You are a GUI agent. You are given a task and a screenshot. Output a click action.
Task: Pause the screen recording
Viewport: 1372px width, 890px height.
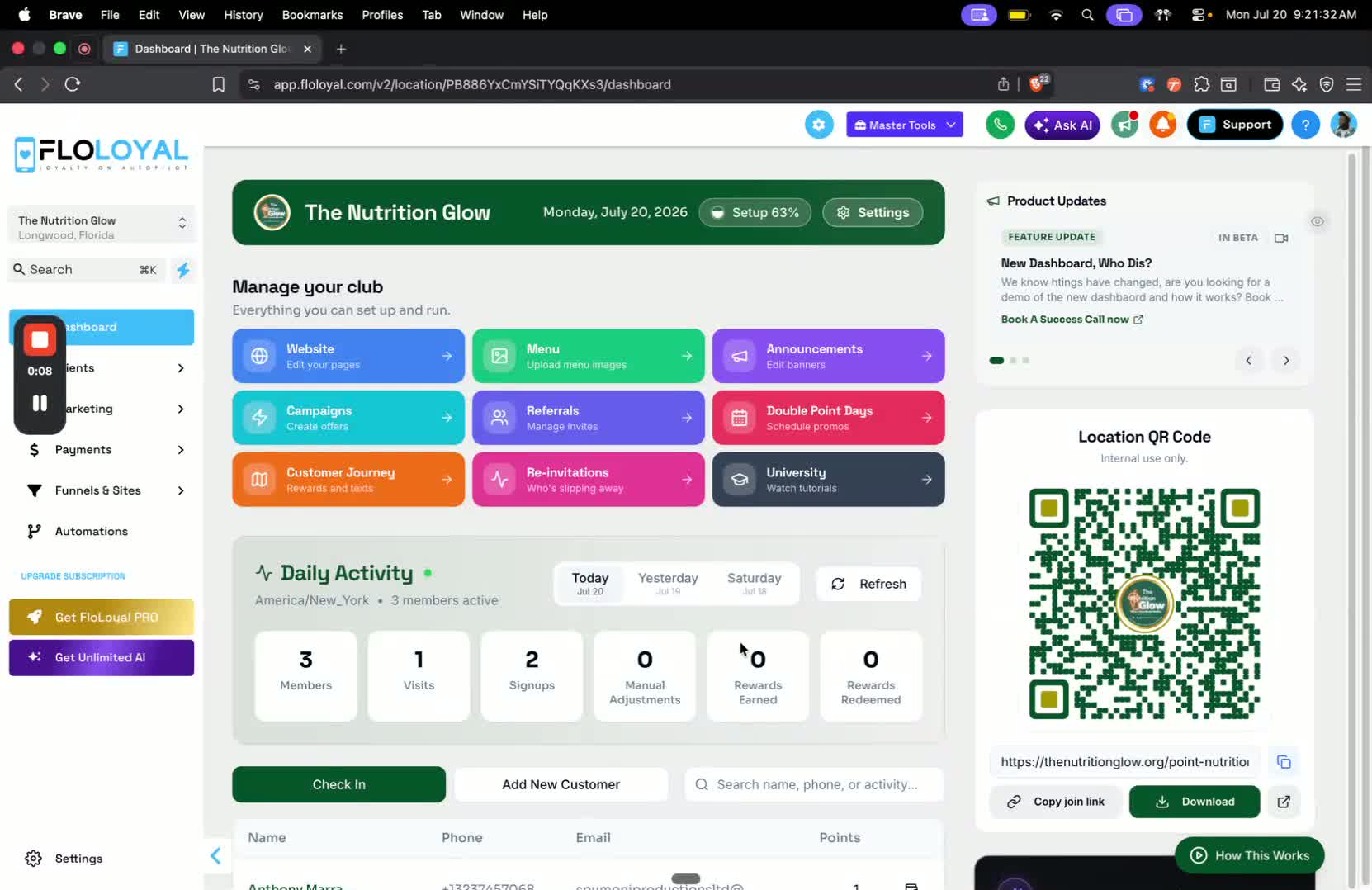point(40,403)
